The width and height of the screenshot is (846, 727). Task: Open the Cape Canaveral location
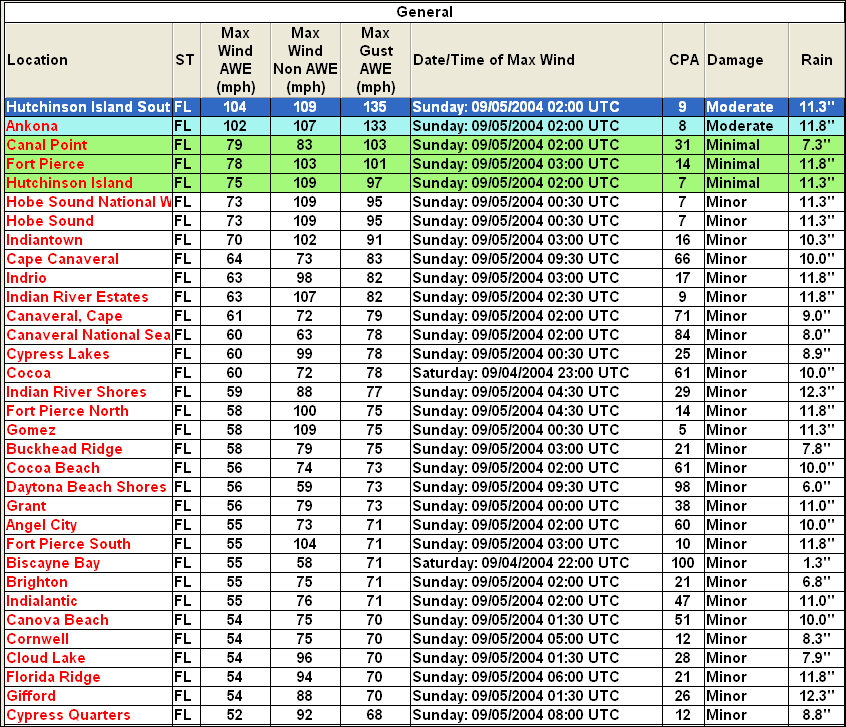pos(62,259)
